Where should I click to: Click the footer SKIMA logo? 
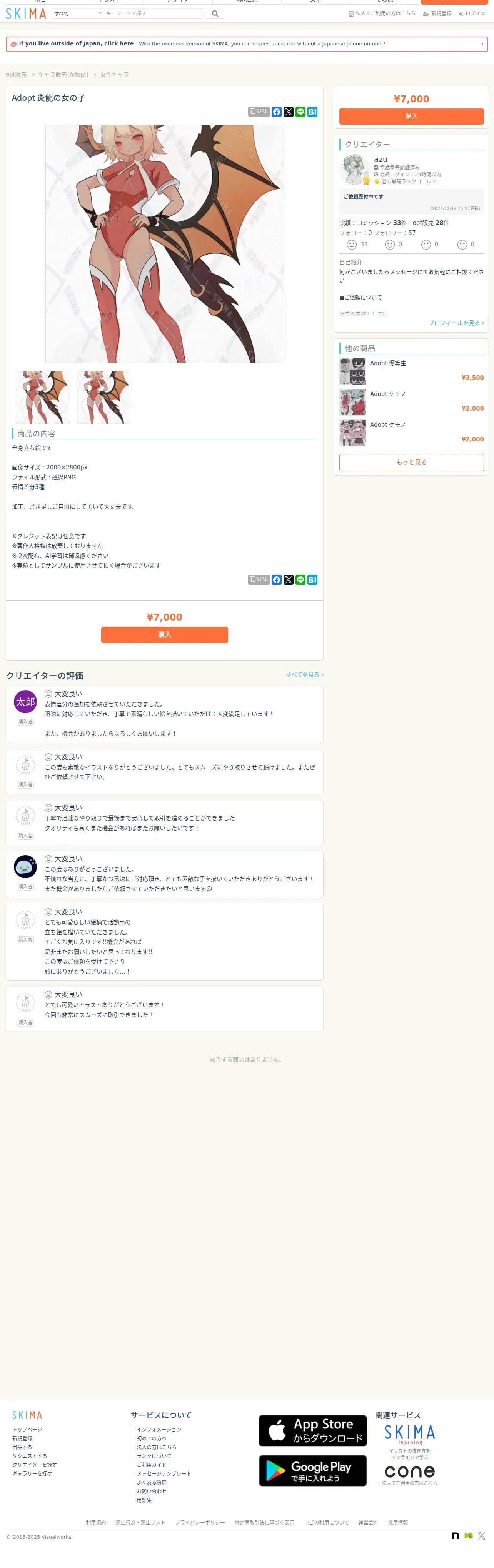tap(27, 1415)
